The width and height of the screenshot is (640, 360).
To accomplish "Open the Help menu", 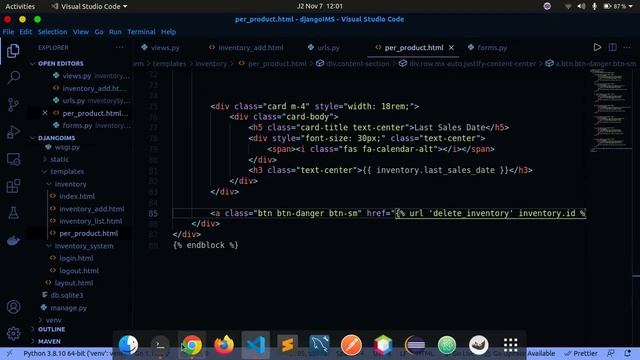I will 168,32.
